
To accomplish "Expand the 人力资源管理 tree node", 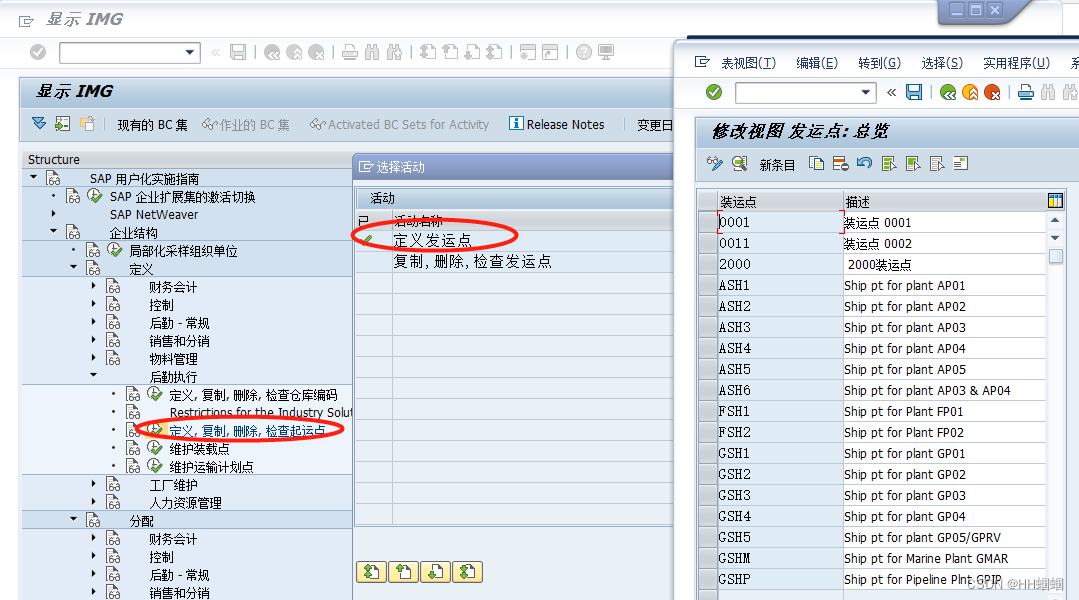I will (x=94, y=502).
